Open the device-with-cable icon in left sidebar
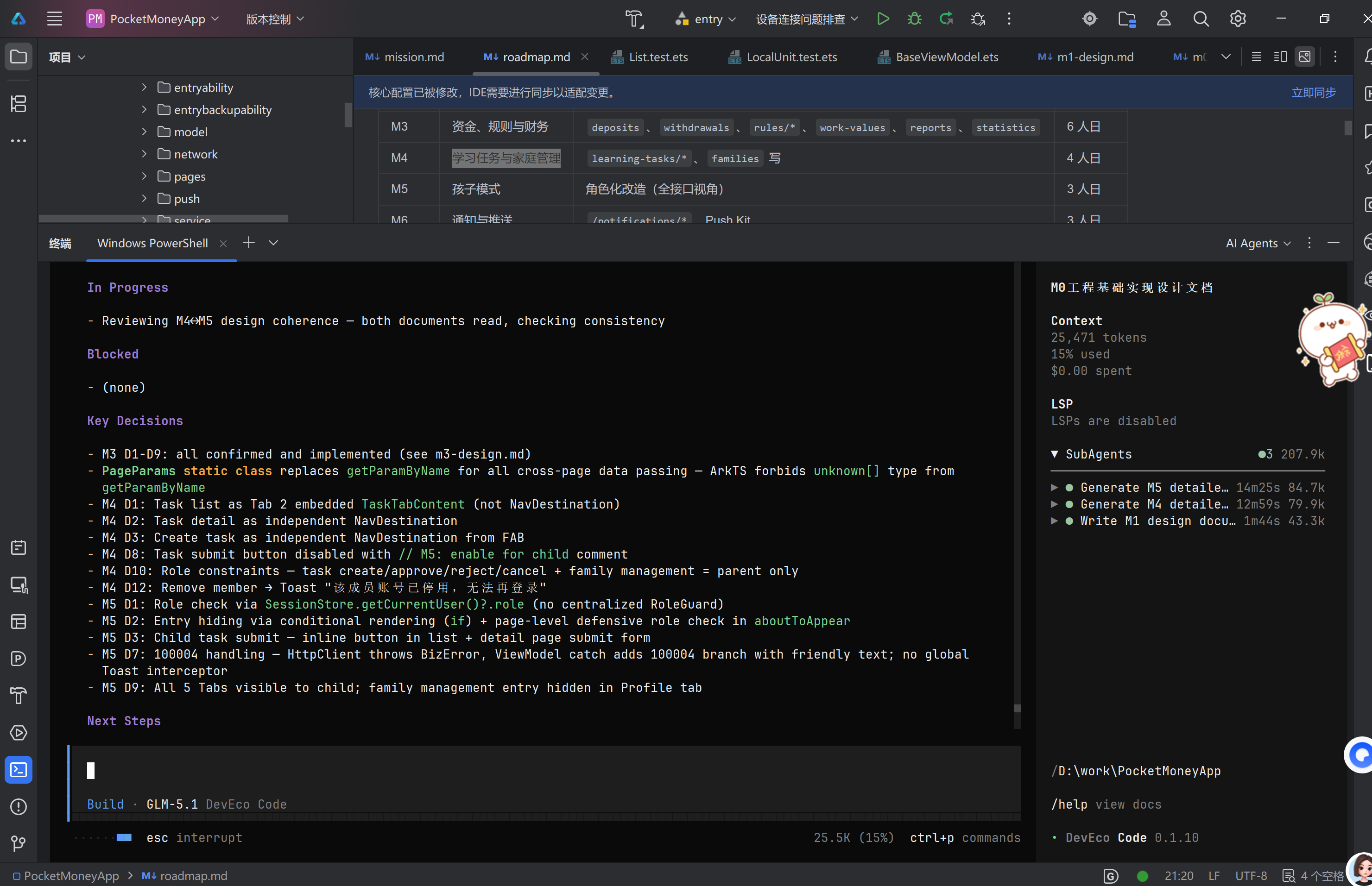Screen dimensions: 1372x886 click(19, 585)
